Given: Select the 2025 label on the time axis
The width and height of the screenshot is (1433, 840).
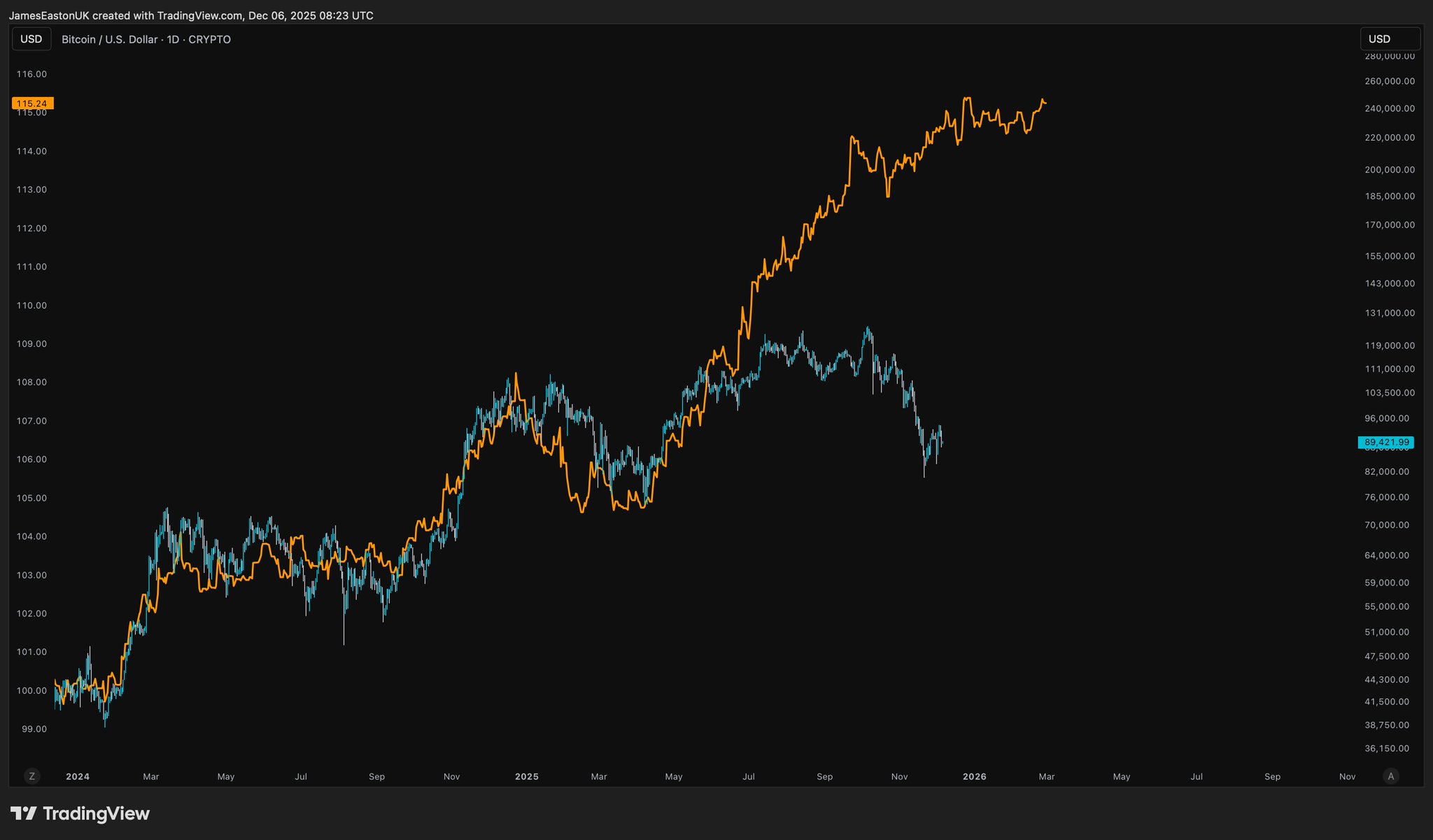Looking at the screenshot, I should click(x=527, y=776).
